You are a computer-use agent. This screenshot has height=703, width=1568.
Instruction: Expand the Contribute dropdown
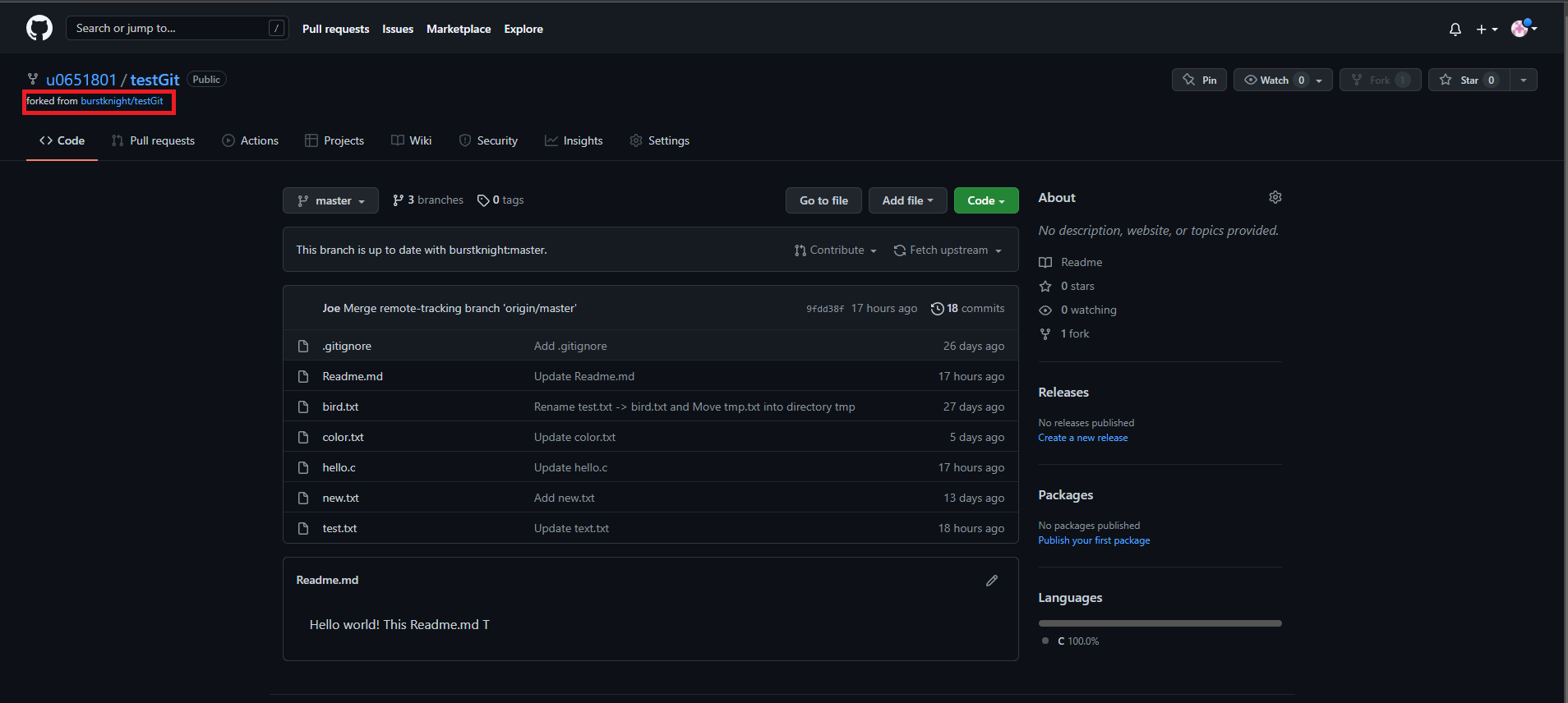(836, 250)
